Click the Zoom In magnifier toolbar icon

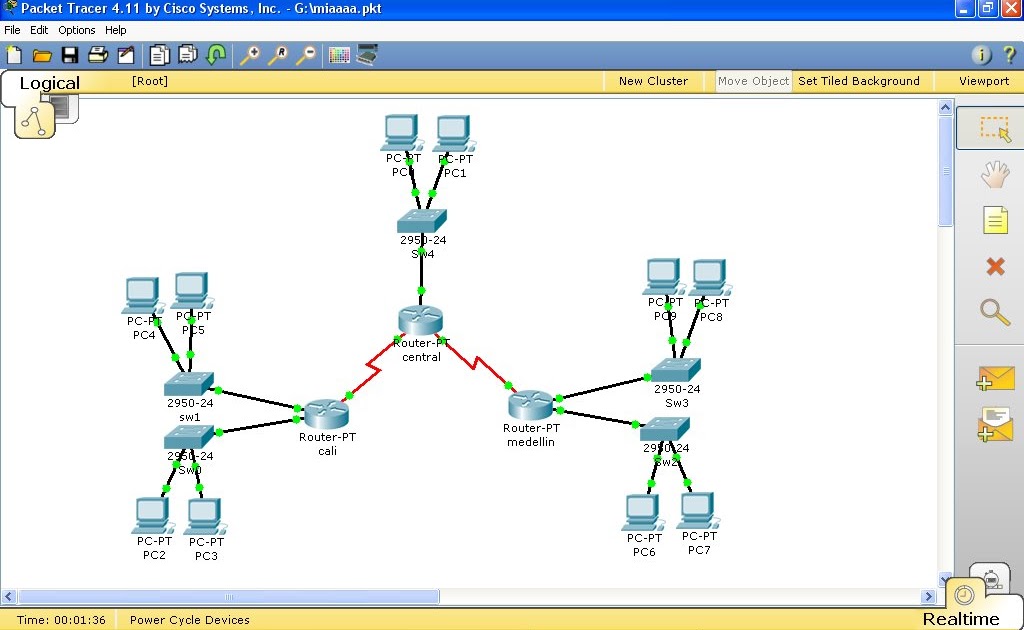[x=250, y=55]
